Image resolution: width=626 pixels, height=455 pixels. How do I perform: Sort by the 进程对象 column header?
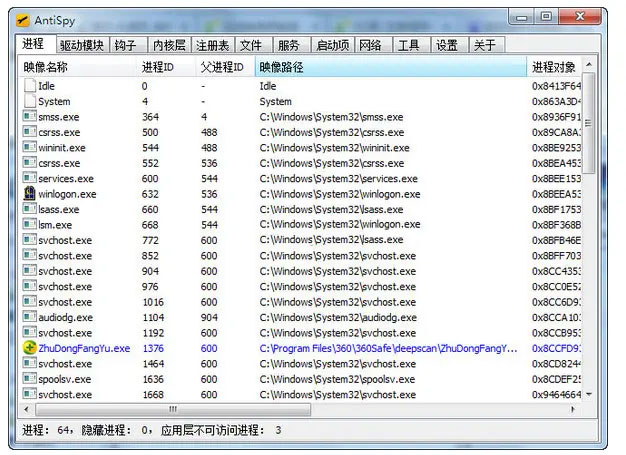554,67
